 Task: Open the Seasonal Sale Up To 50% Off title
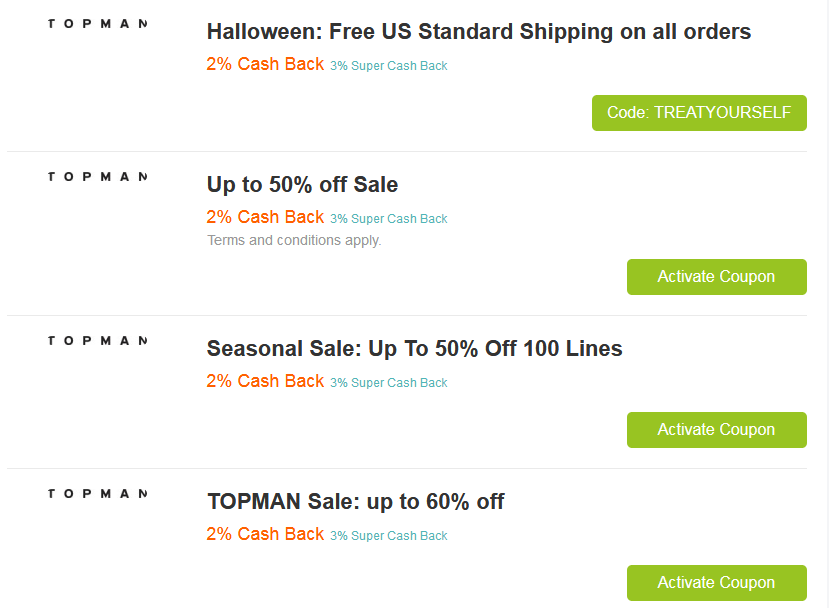[414, 349]
